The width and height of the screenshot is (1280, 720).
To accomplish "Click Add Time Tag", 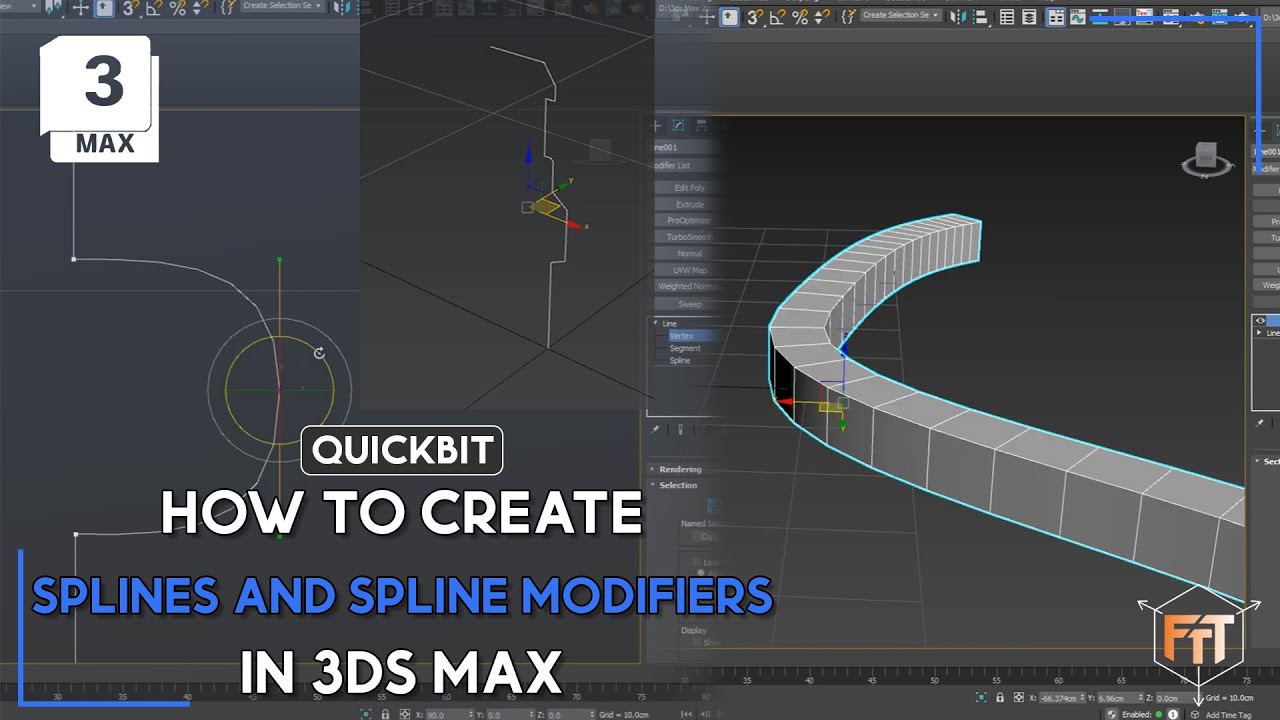I will point(1228,715).
